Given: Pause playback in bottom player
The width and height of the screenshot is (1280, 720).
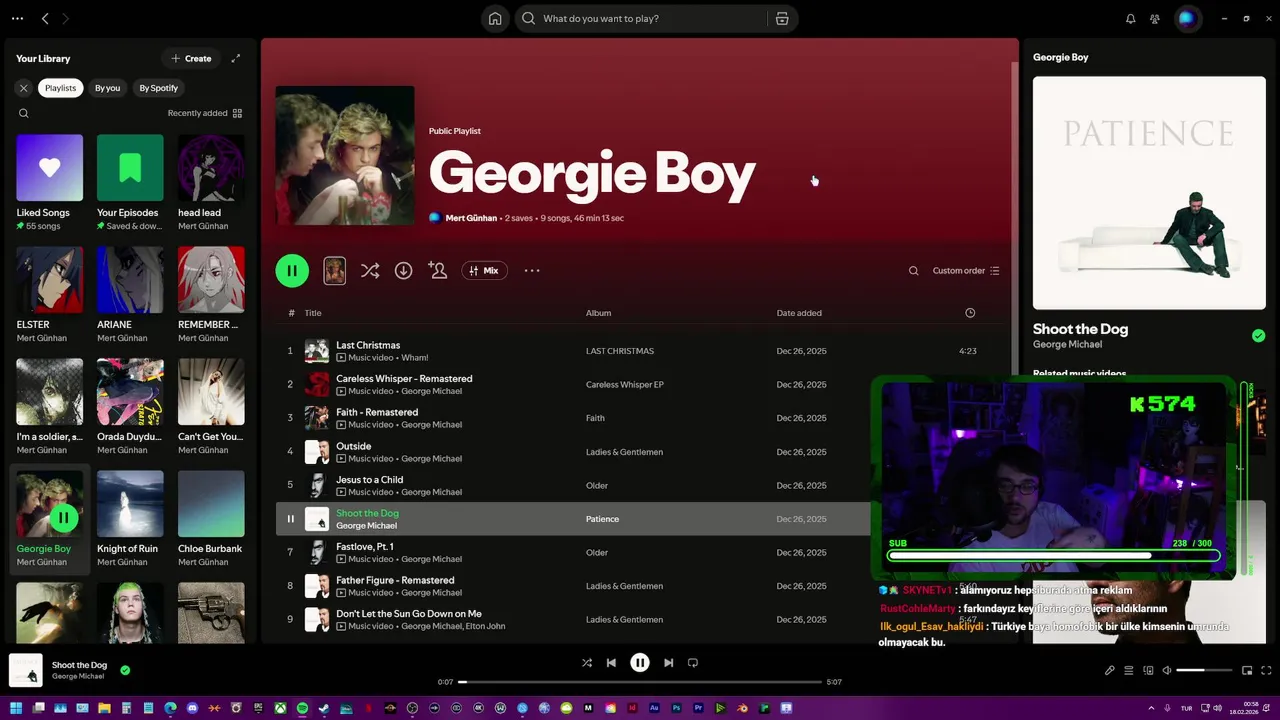Looking at the screenshot, I should (640, 662).
